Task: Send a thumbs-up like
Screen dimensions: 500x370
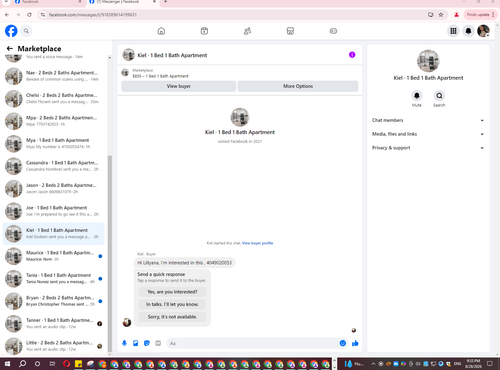Action: click(x=355, y=343)
